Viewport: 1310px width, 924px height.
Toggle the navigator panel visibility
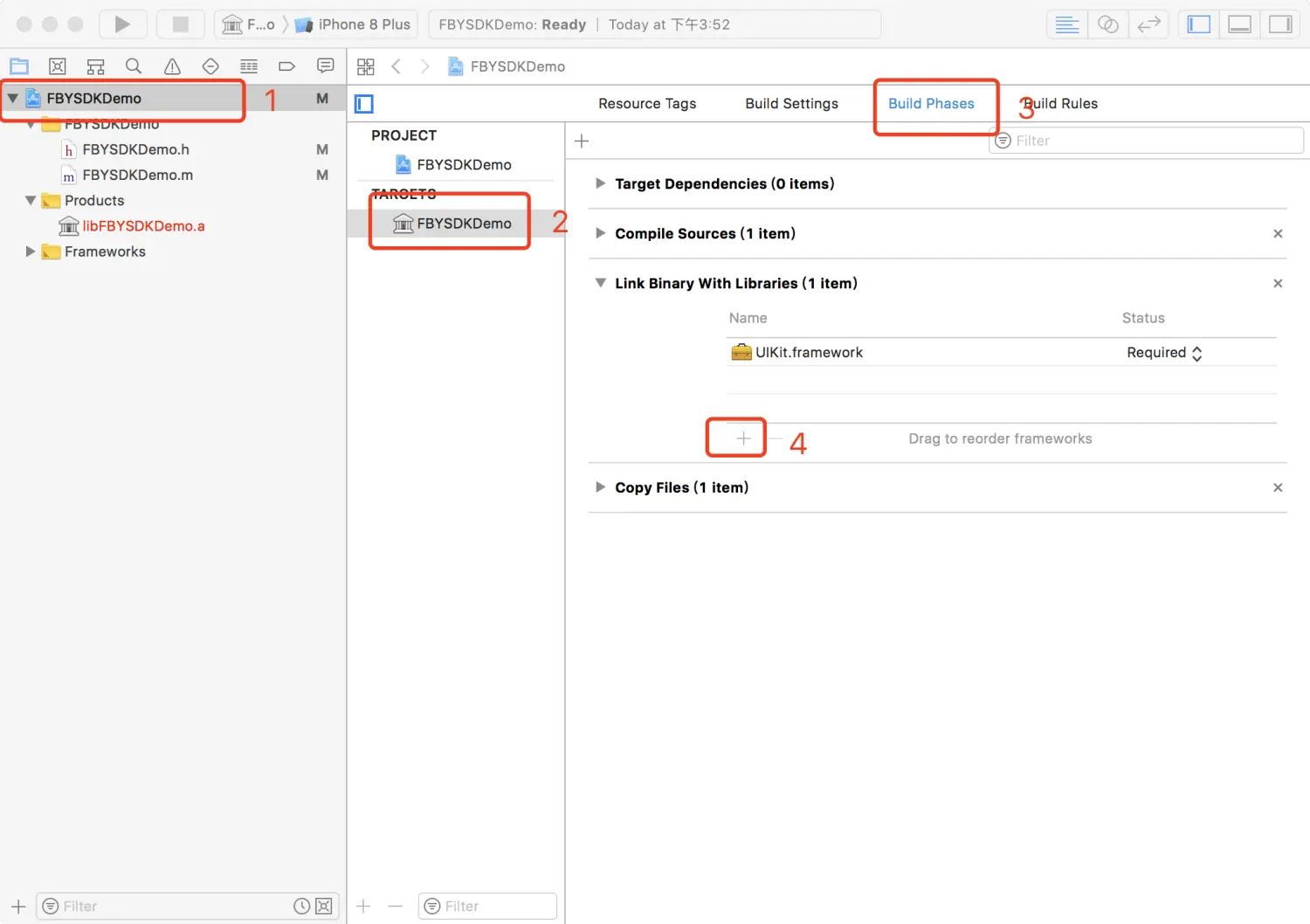pyautogui.click(x=1199, y=24)
